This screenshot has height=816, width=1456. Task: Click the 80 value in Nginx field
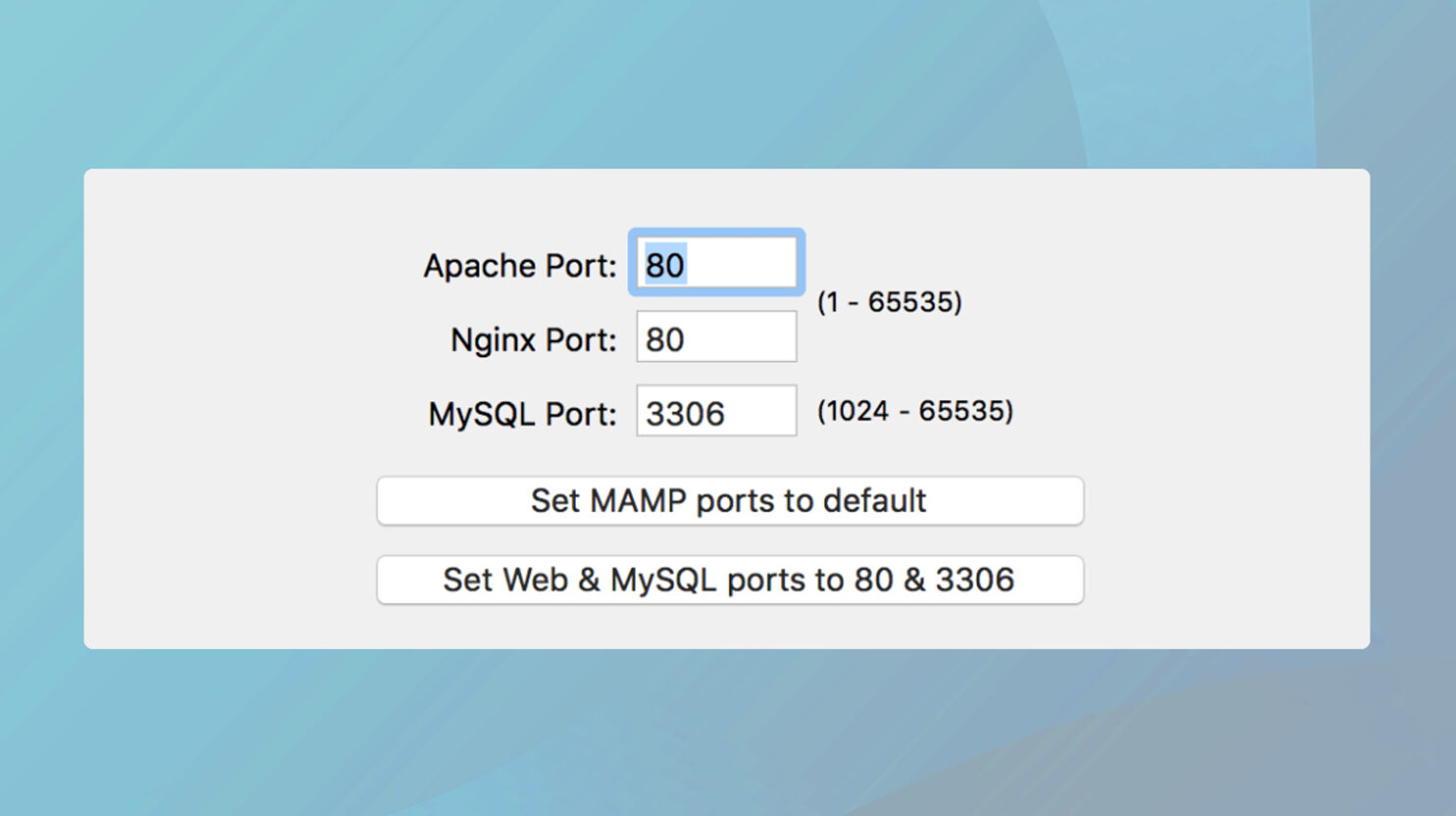click(x=665, y=339)
